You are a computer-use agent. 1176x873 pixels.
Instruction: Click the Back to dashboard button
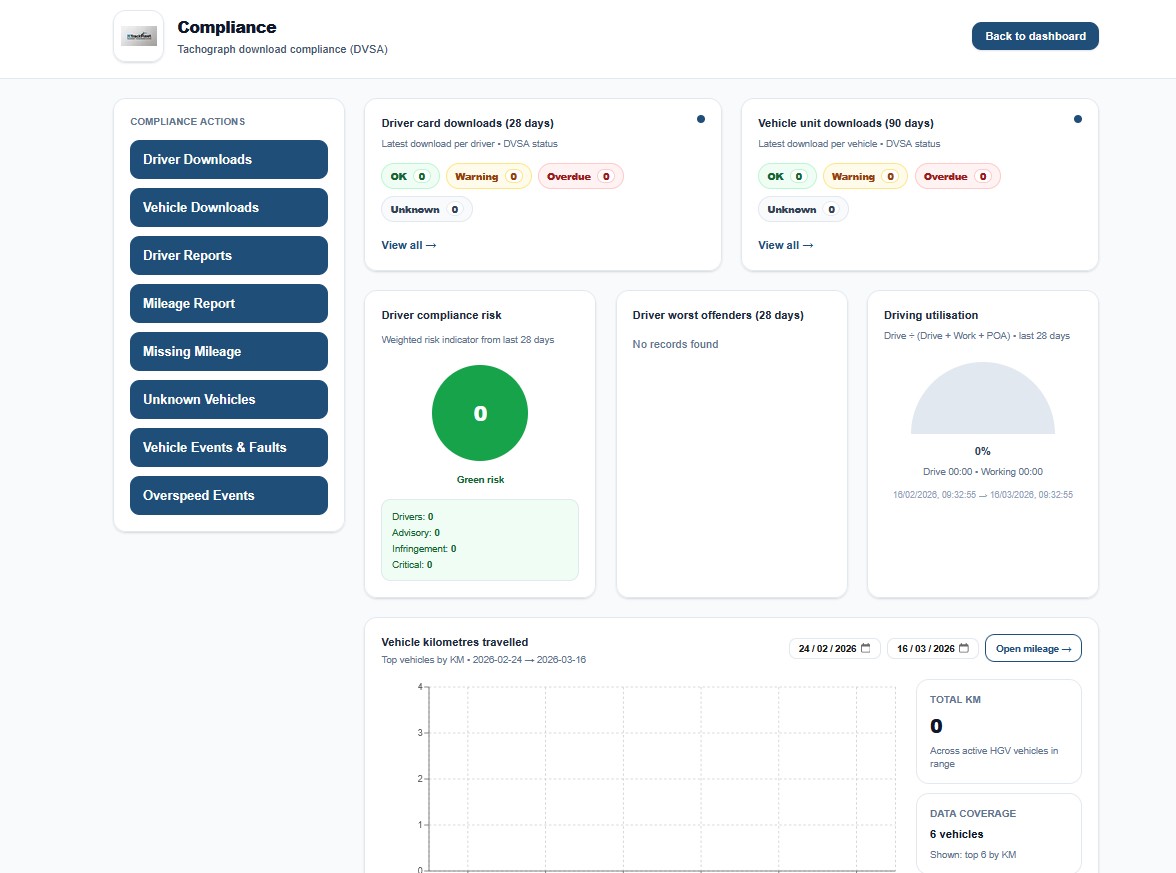coord(1035,36)
